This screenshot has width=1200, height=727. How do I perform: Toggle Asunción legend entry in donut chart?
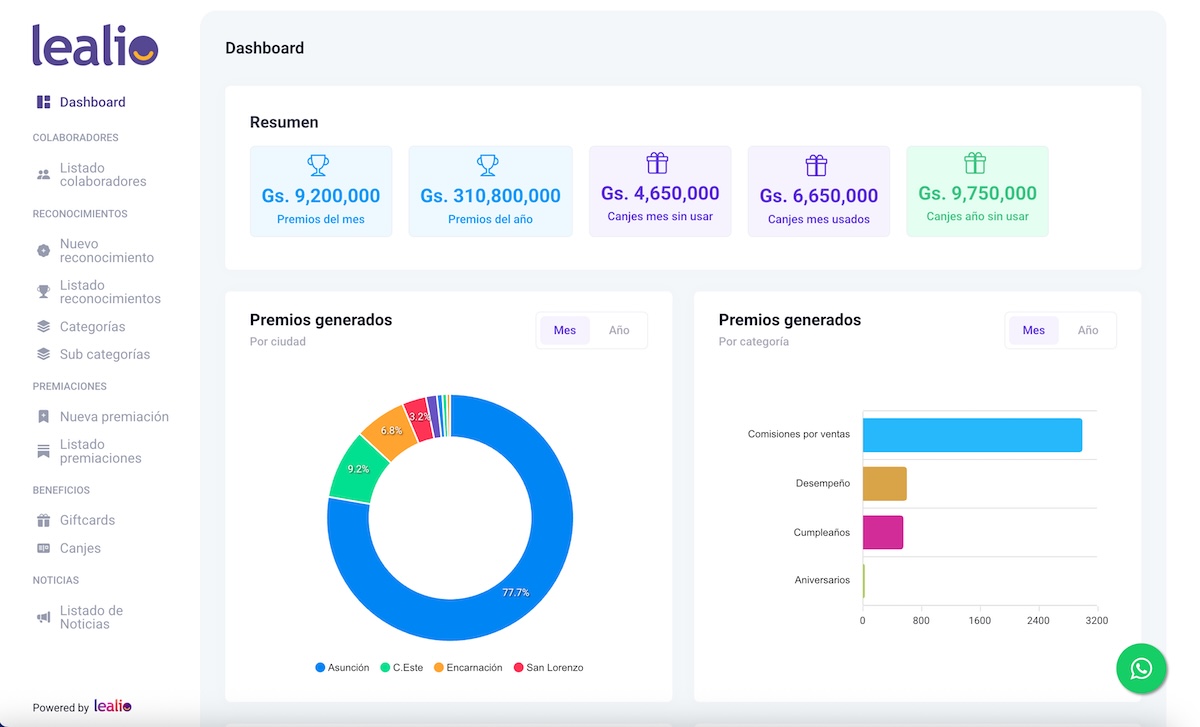pos(342,667)
